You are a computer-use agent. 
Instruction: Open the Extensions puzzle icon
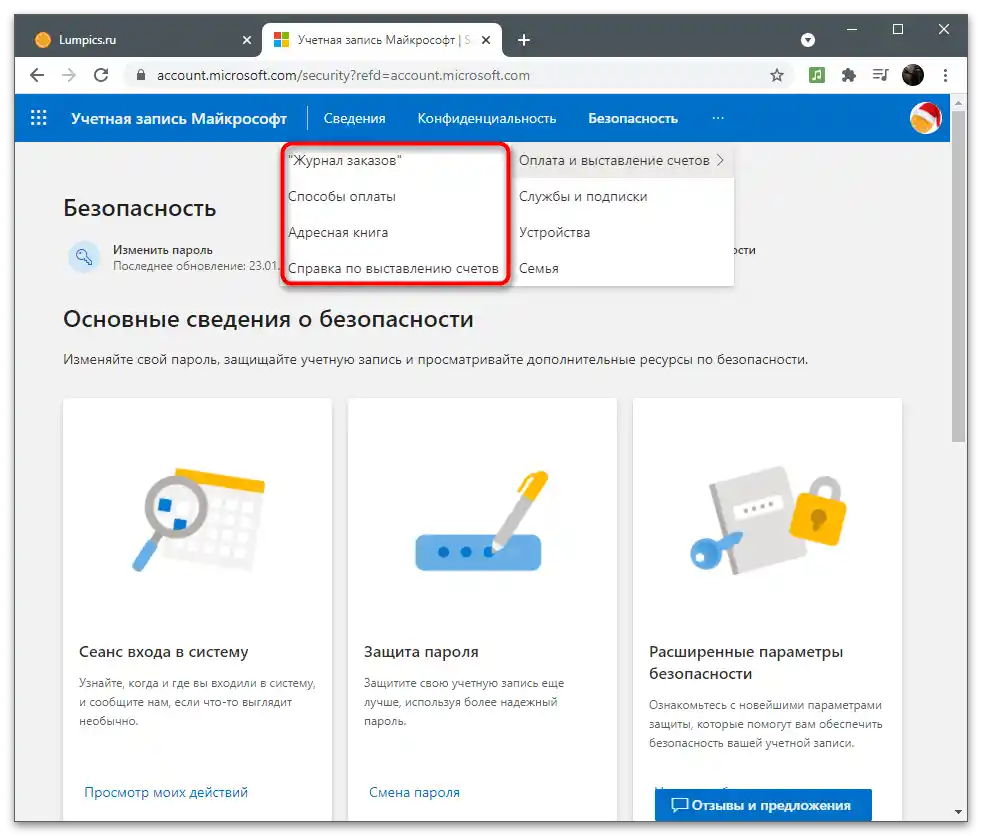849,75
